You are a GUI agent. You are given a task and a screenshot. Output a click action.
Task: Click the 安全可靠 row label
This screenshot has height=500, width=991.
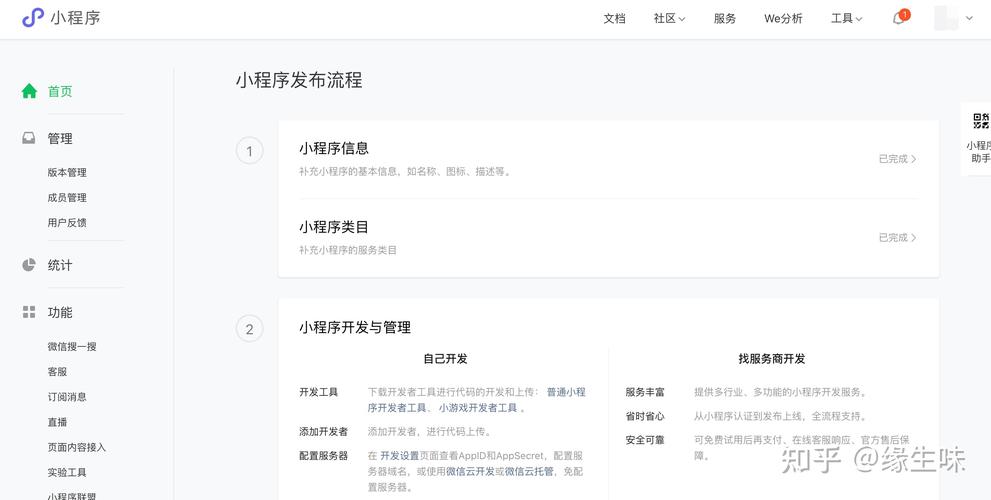(645, 440)
